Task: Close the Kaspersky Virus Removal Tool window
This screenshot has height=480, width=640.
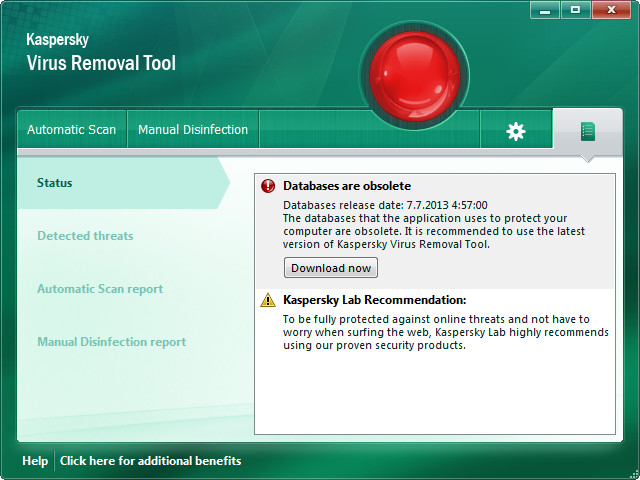Action: tap(611, 10)
